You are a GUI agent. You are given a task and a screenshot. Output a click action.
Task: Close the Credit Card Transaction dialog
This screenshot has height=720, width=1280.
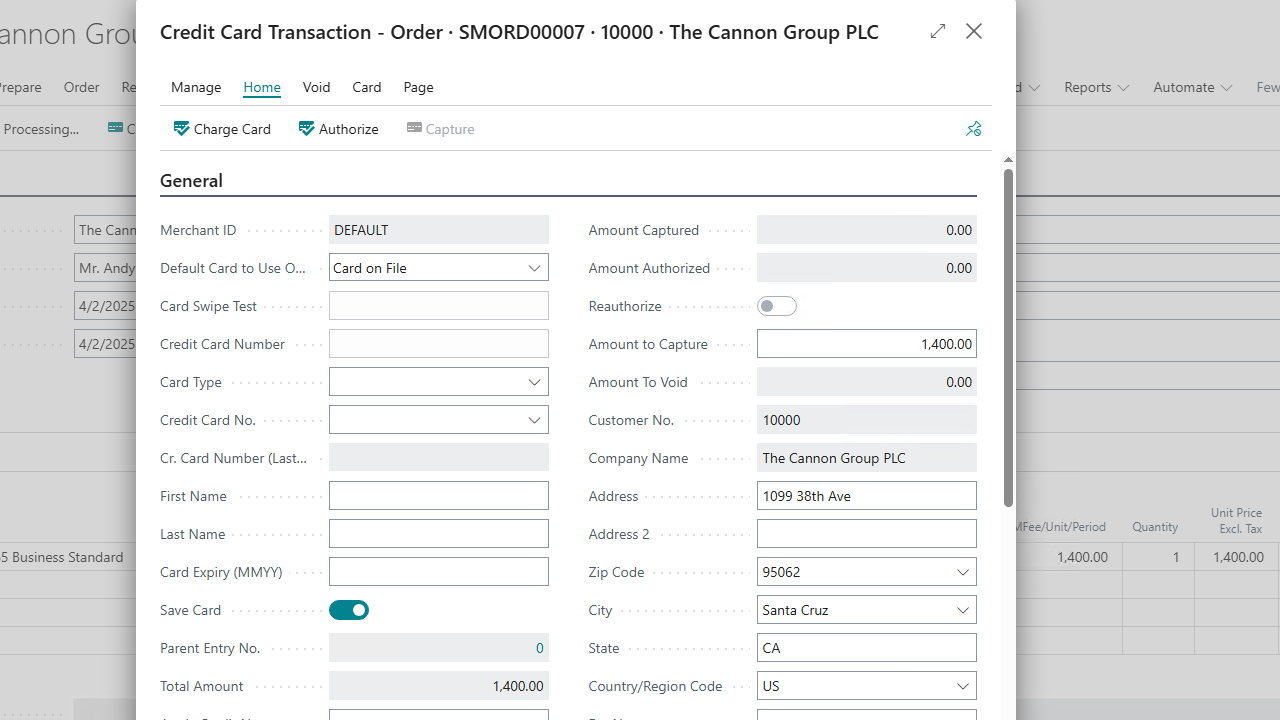point(974,31)
